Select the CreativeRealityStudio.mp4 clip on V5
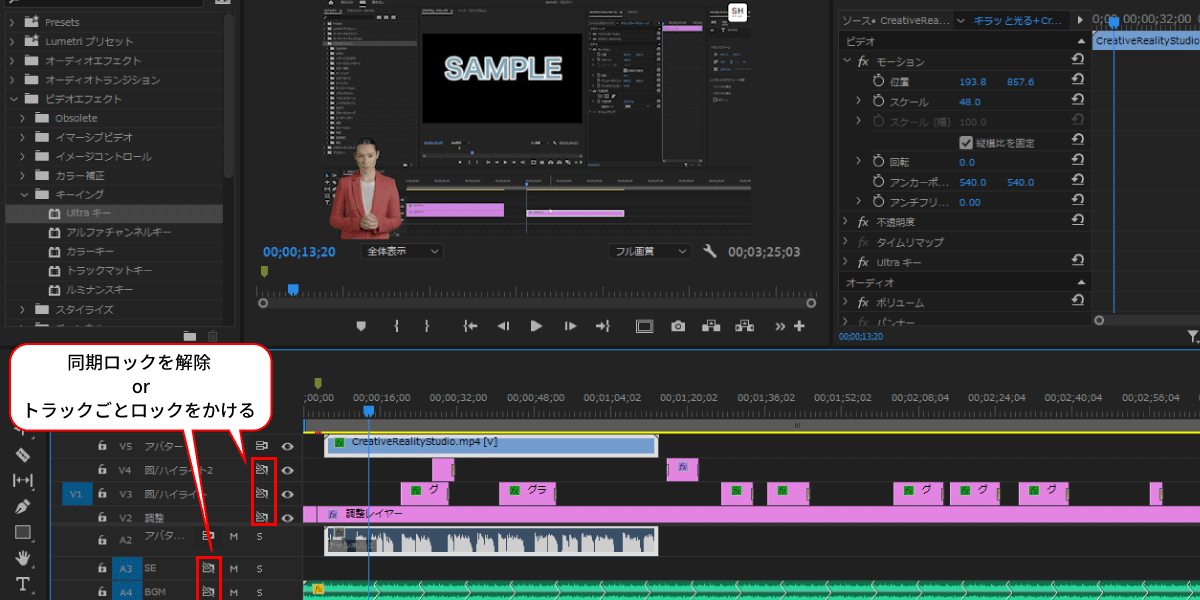Image resolution: width=1200 pixels, height=600 pixels. click(x=491, y=445)
